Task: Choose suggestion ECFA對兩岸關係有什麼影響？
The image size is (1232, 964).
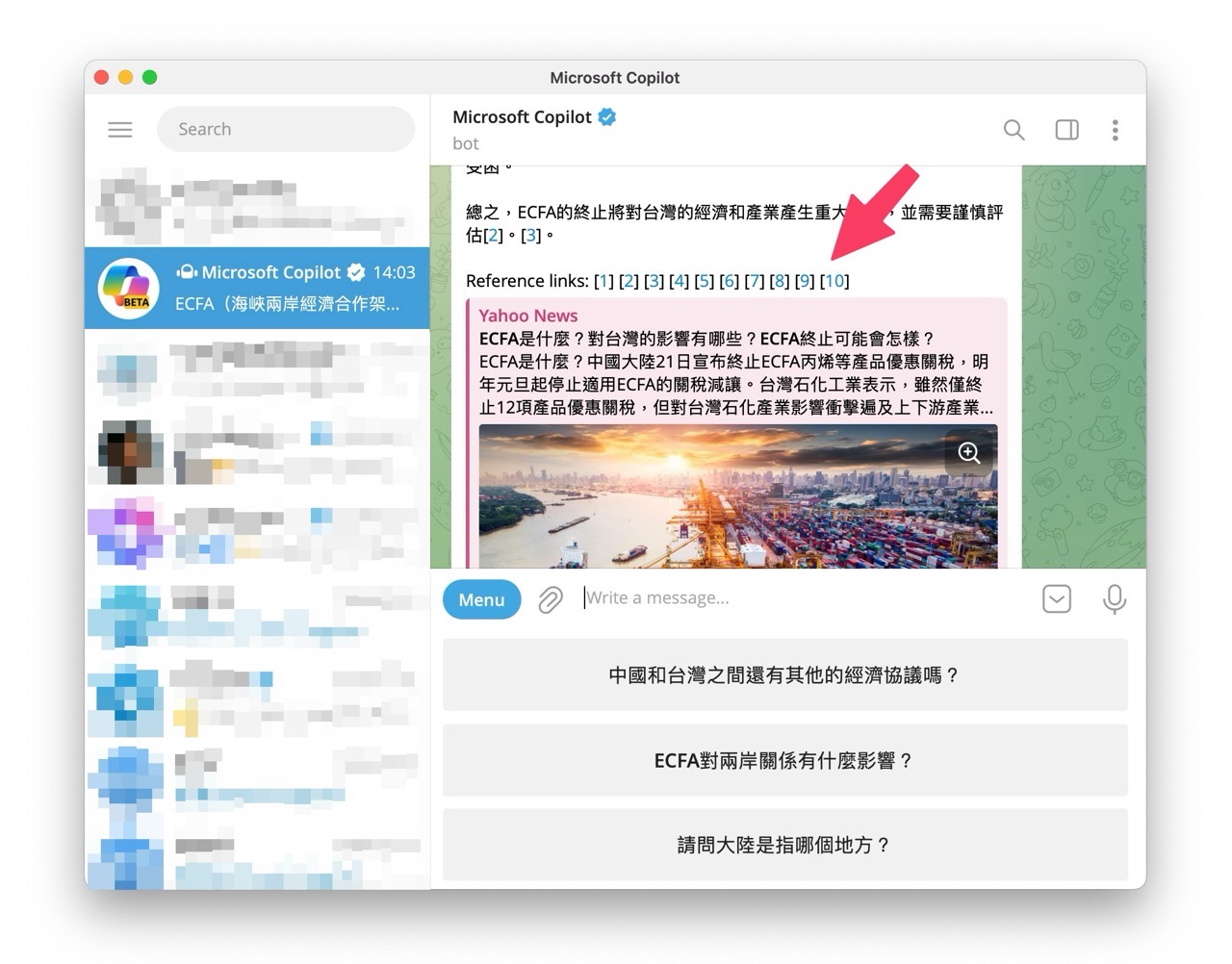Action: point(784,761)
